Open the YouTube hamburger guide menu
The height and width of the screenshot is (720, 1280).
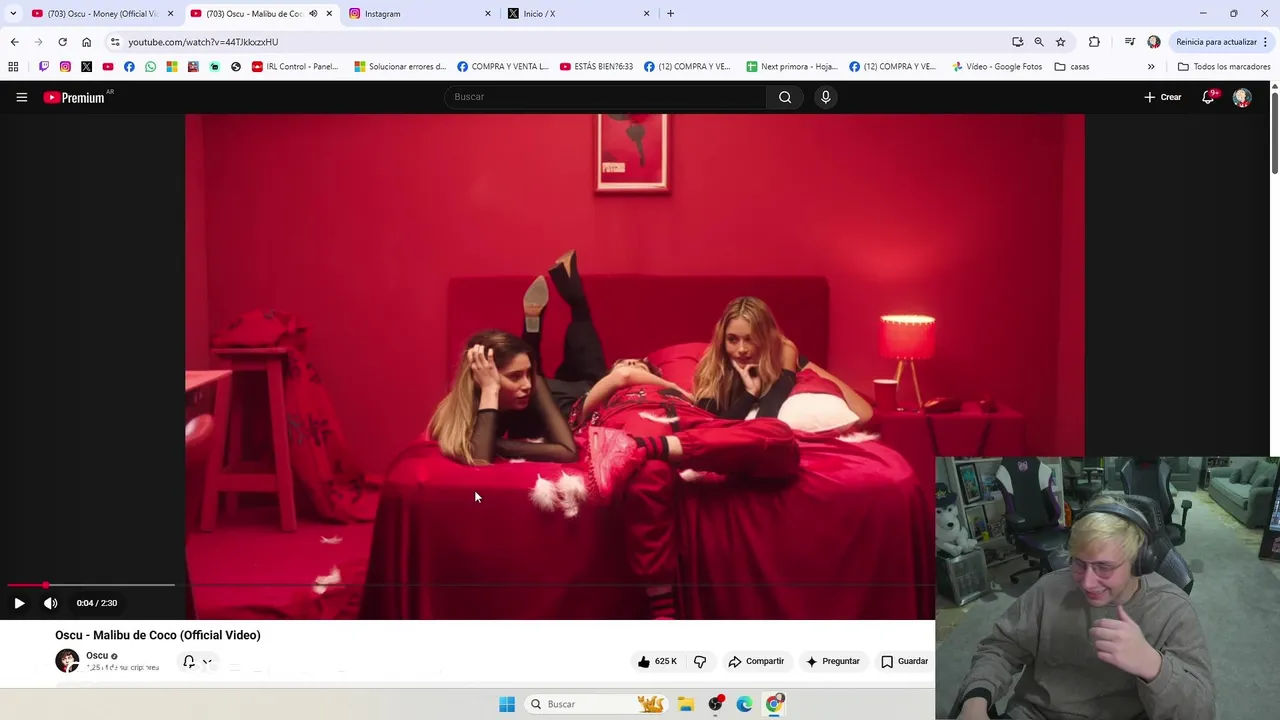pos(21,97)
